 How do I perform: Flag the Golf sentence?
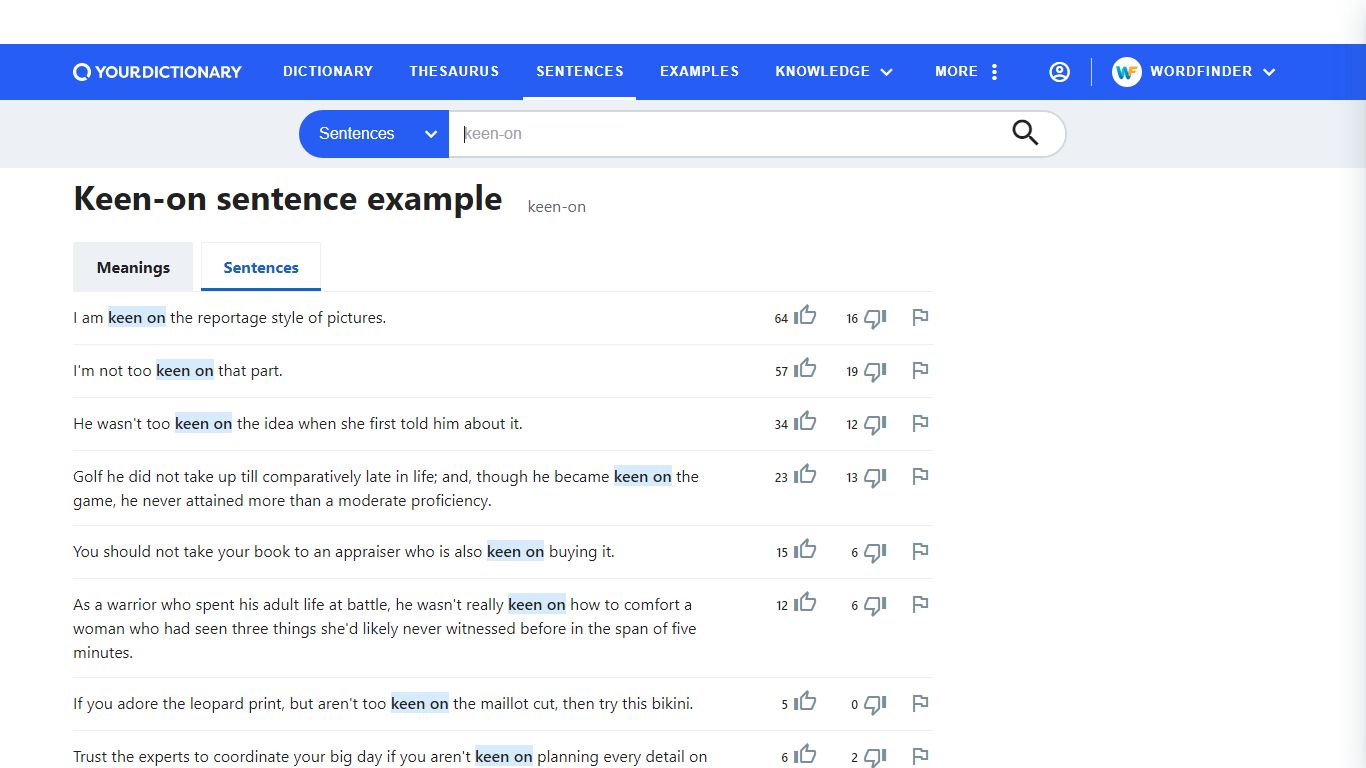click(920, 477)
